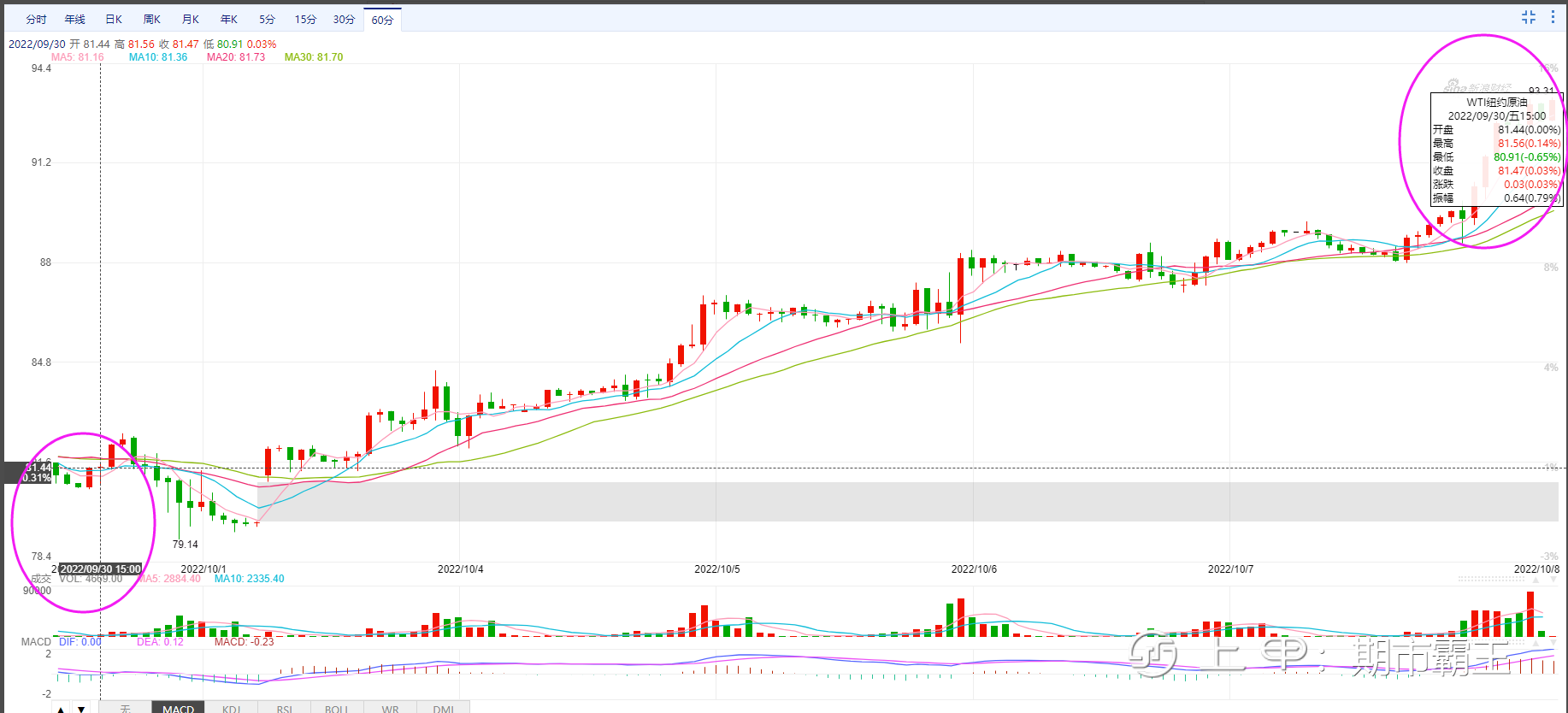Click the 91.2 price axis label
The height and width of the screenshot is (713, 1568).
(x=41, y=162)
